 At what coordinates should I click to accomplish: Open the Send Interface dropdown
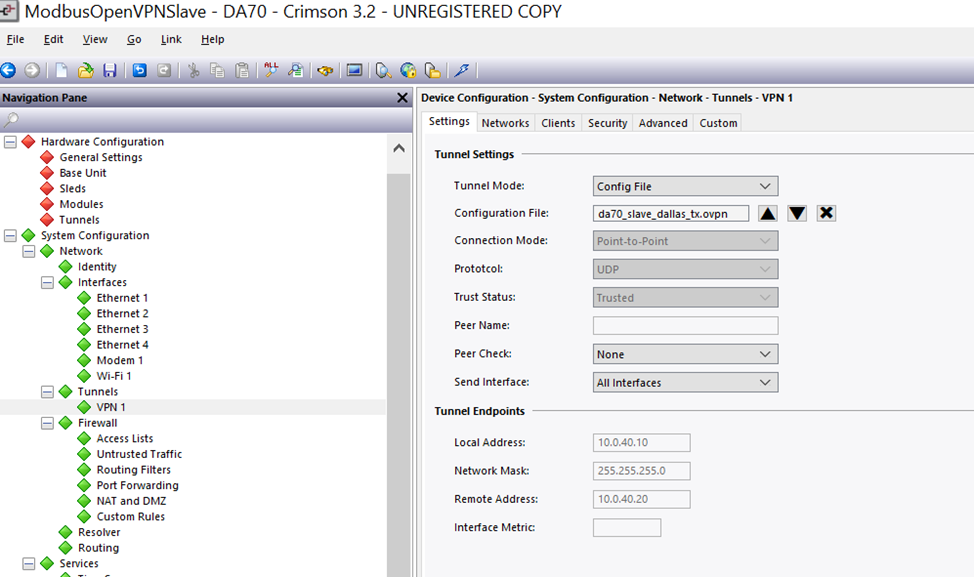[x=685, y=383]
